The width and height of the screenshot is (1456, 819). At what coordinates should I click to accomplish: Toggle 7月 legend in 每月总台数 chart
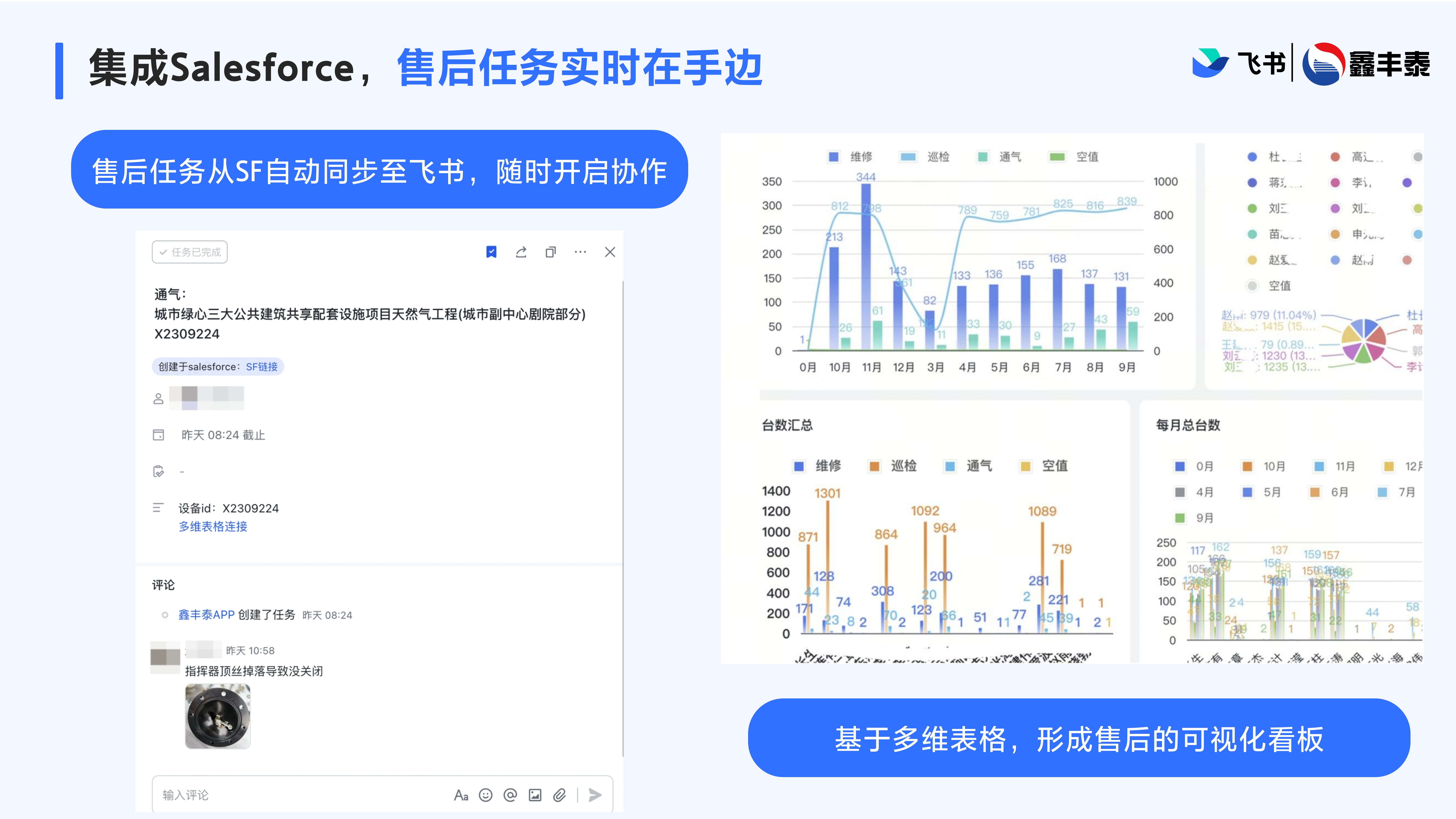tap(1396, 492)
